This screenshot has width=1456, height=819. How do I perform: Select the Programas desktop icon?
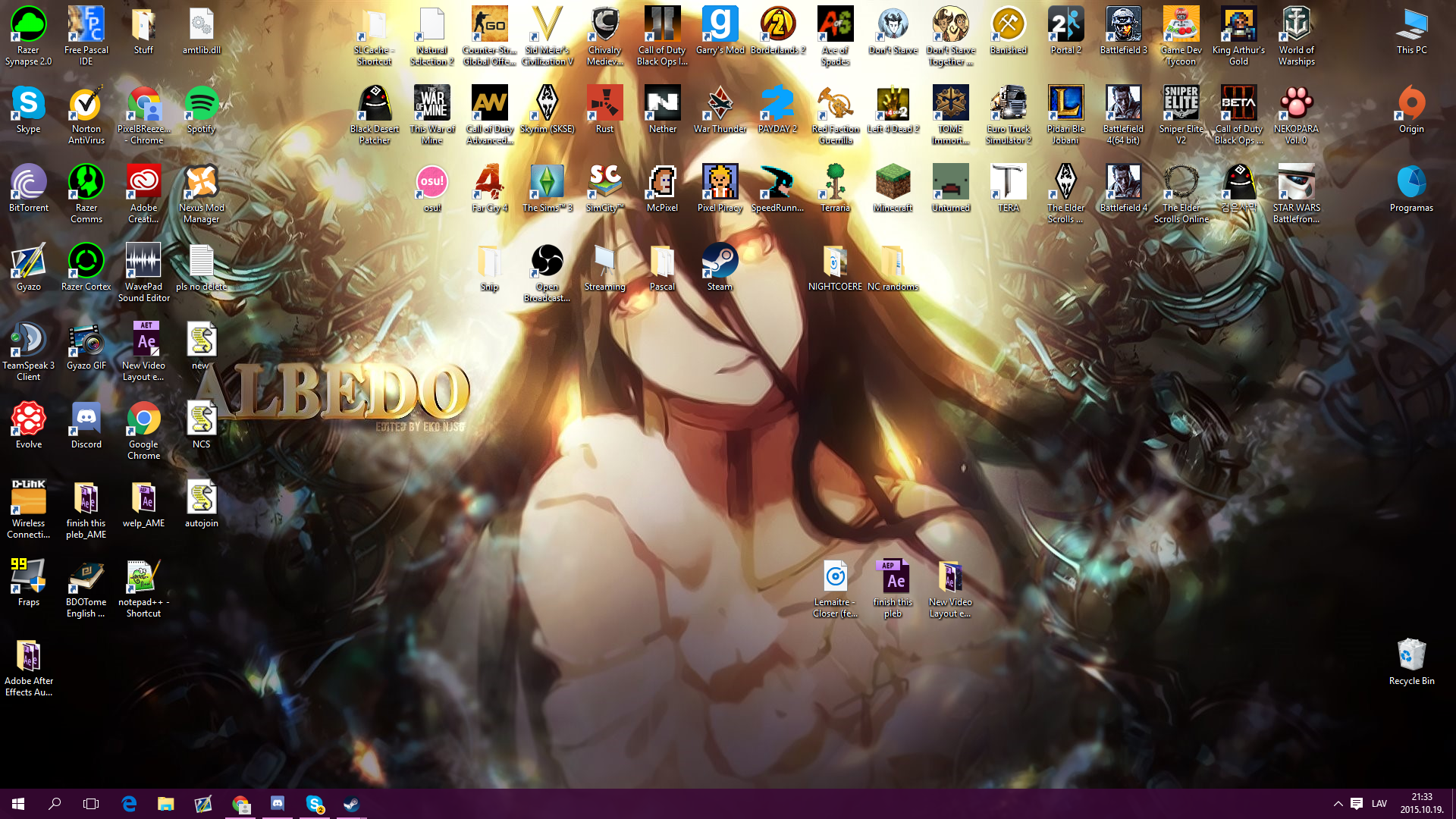pyautogui.click(x=1411, y=188)
